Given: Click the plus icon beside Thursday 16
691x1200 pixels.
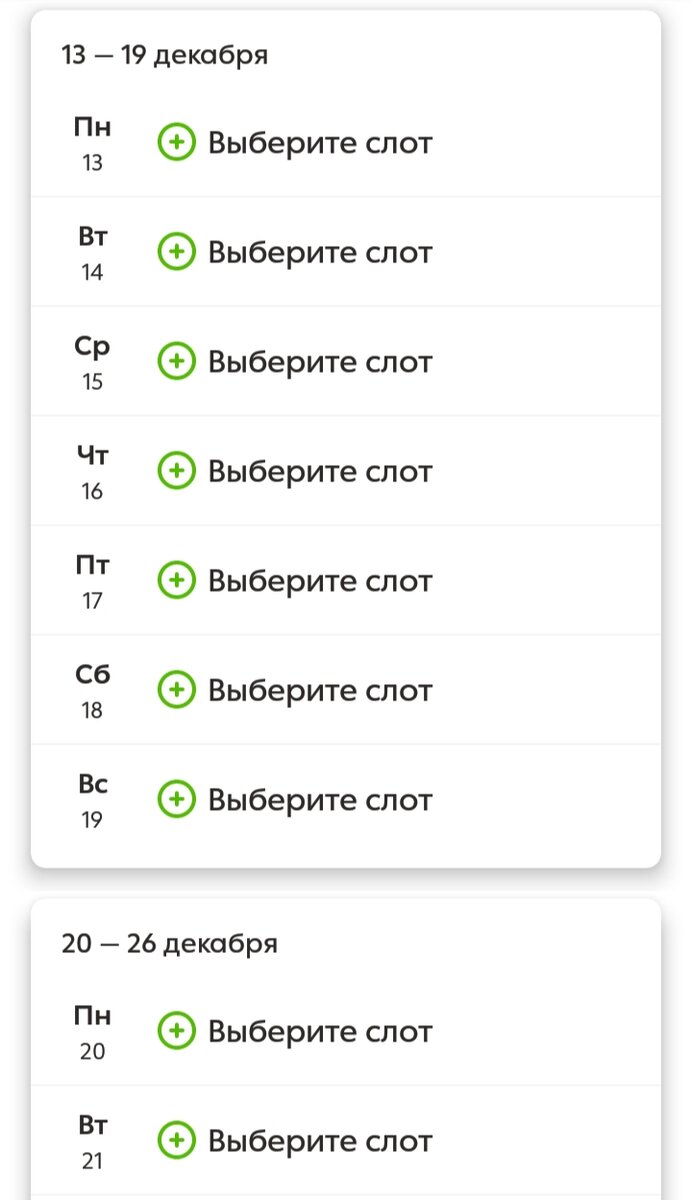Looking at the screenshot, I should [x=178, y=471].
